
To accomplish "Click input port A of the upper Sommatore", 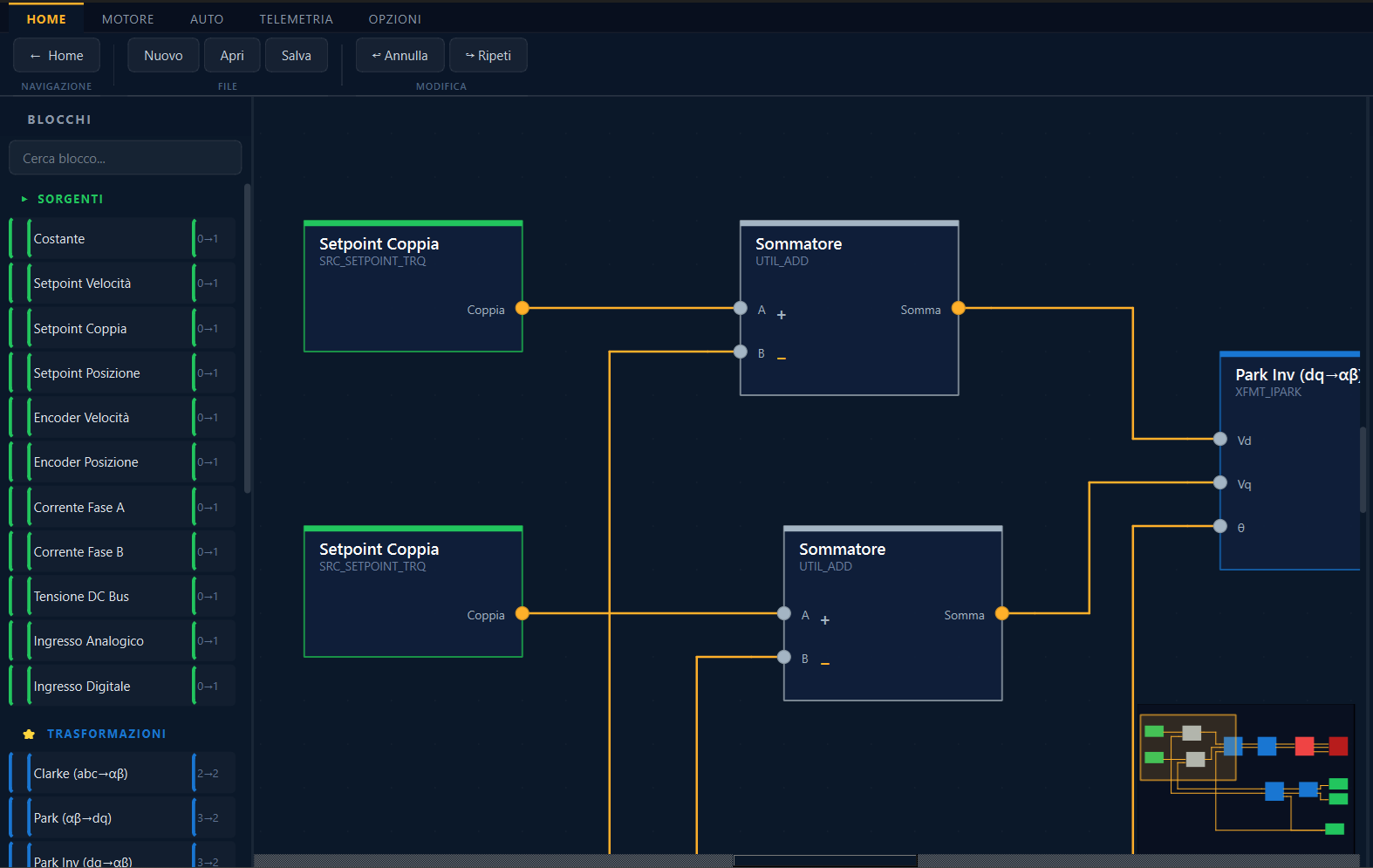I will tap(741, 308).
